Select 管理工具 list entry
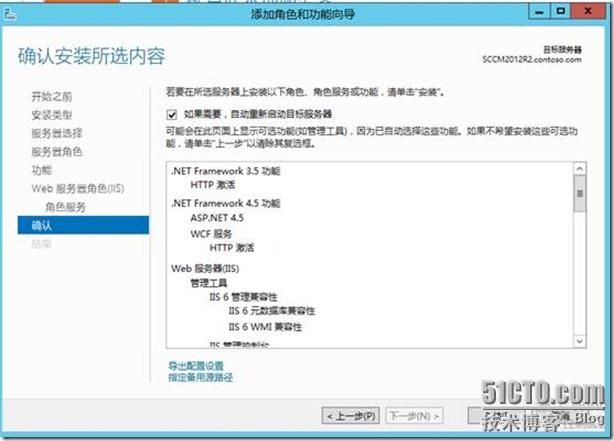Viewport: 614px width, 441px height. 209,283
